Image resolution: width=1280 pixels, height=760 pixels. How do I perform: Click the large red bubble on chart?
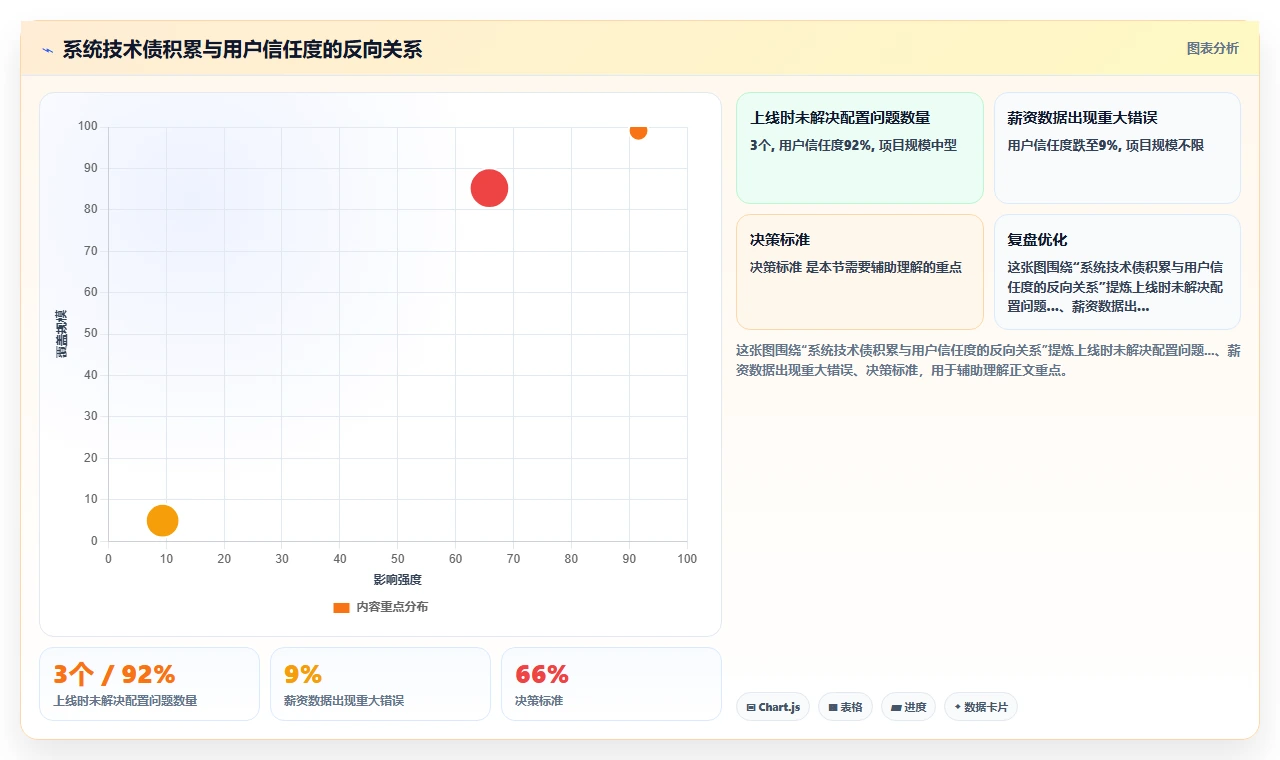tap(489, 188)
